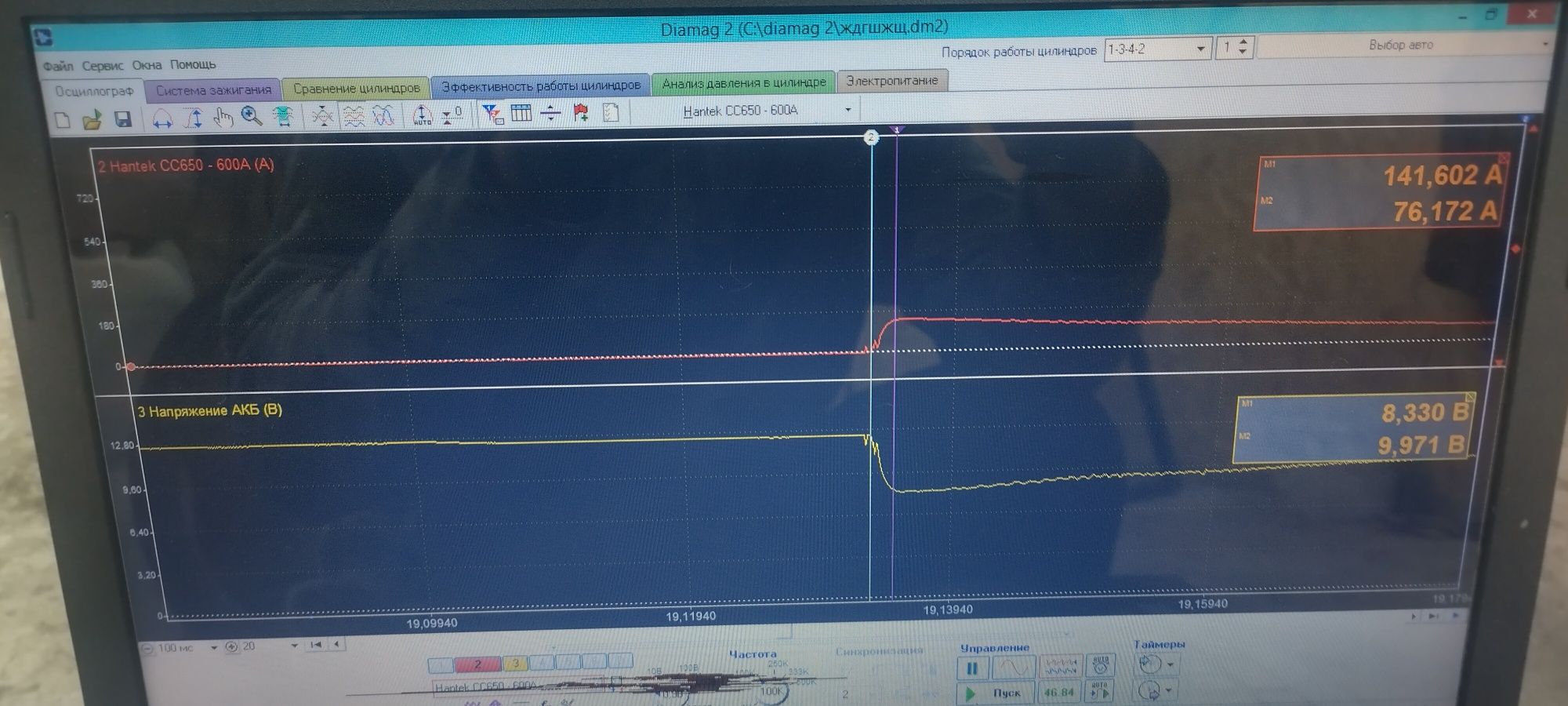Click the fit-to-screen waveform icon
The width and height of the screenshot is (1568, 706).
[283, 117]
